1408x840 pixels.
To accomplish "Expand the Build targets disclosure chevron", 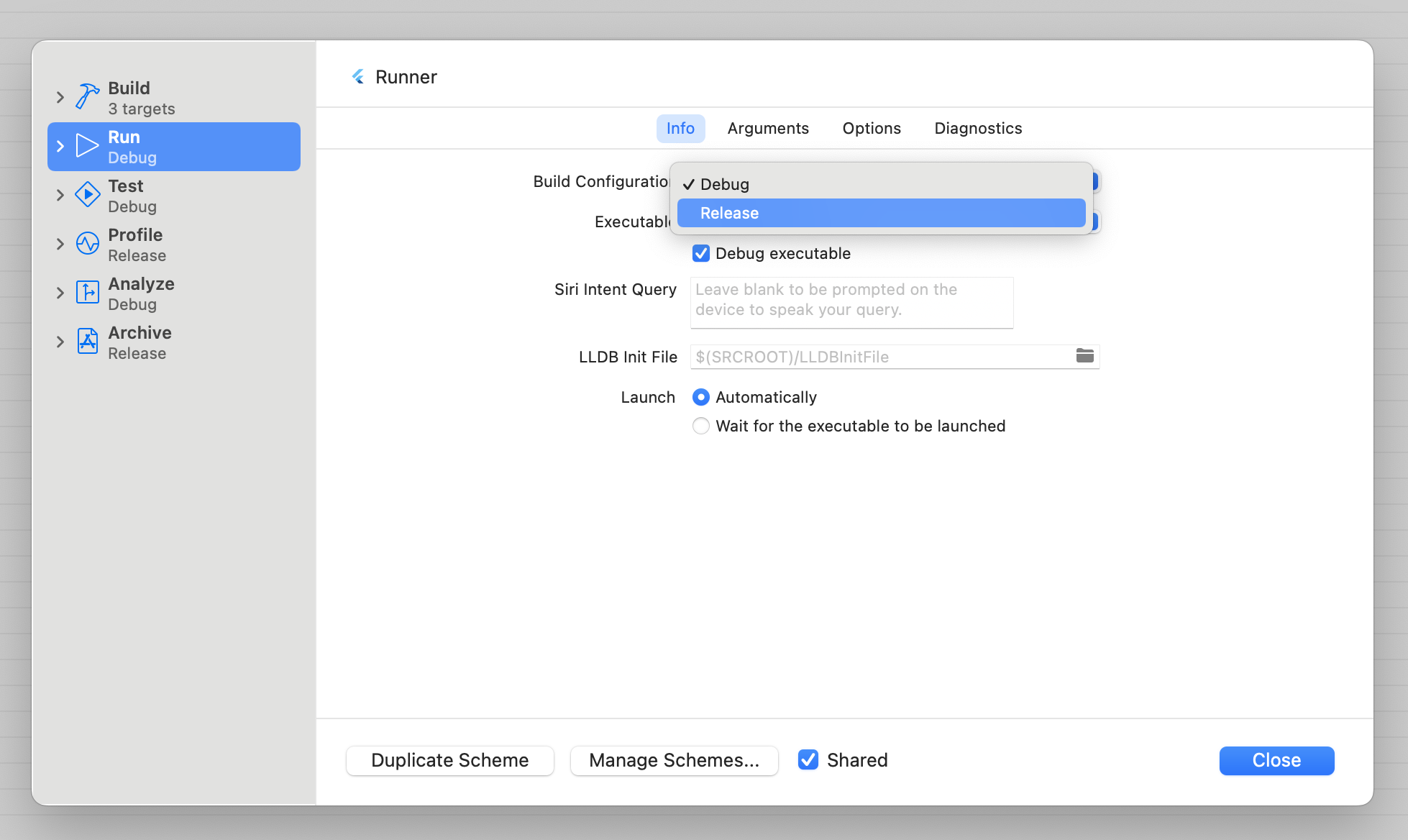I will click(x=60, y=96).
